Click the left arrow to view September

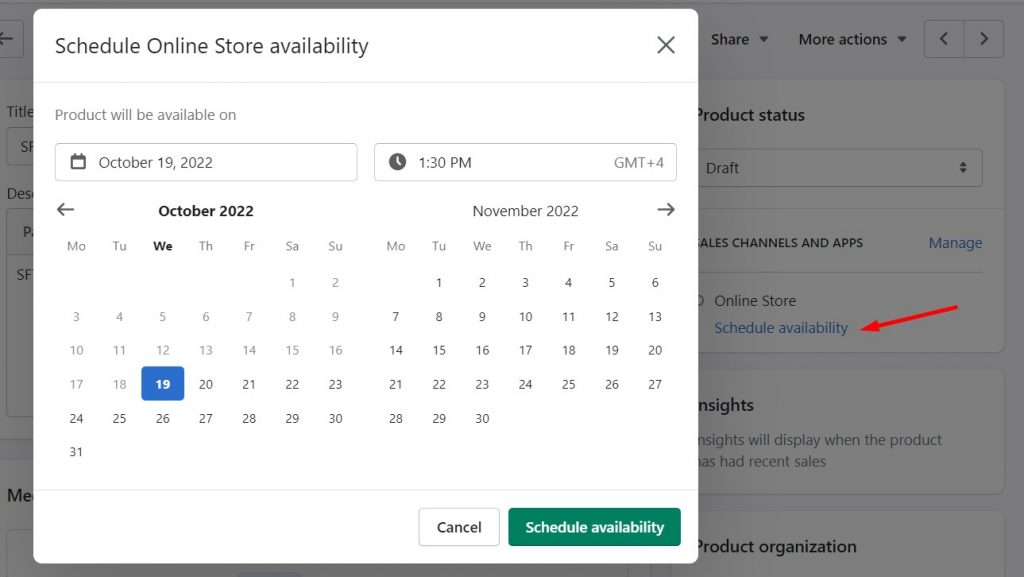[x=65, y=210]
